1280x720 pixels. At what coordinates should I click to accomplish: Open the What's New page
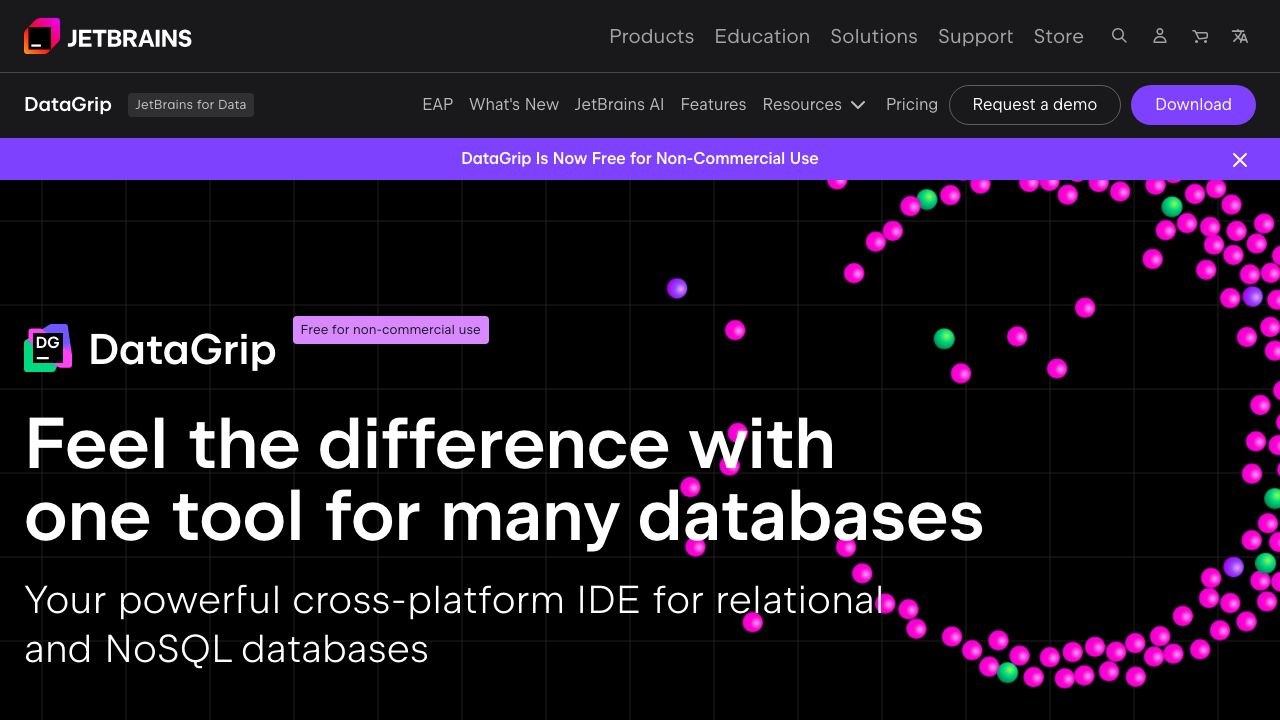pos(514,104)
